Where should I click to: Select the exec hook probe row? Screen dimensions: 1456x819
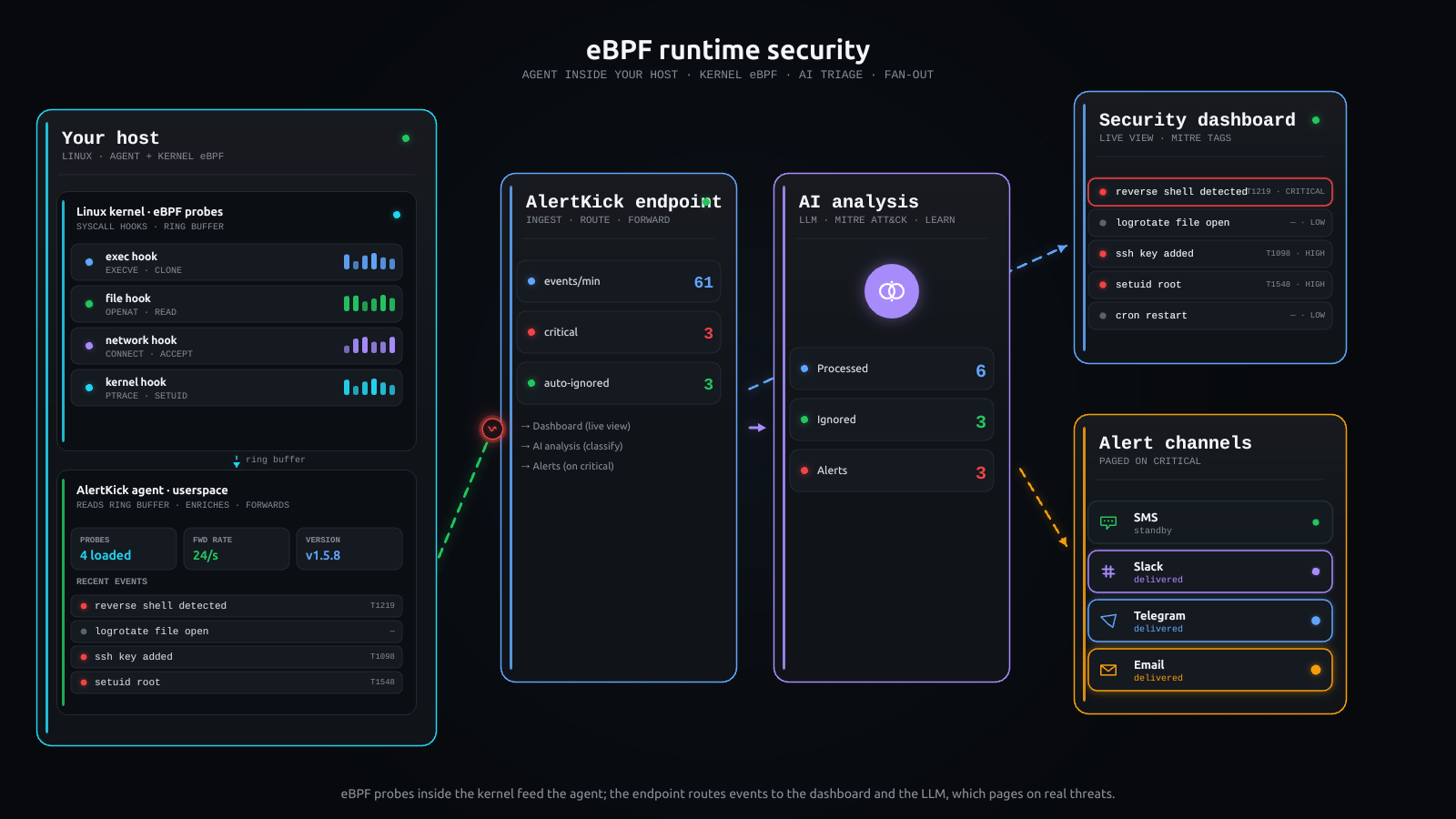237,262
